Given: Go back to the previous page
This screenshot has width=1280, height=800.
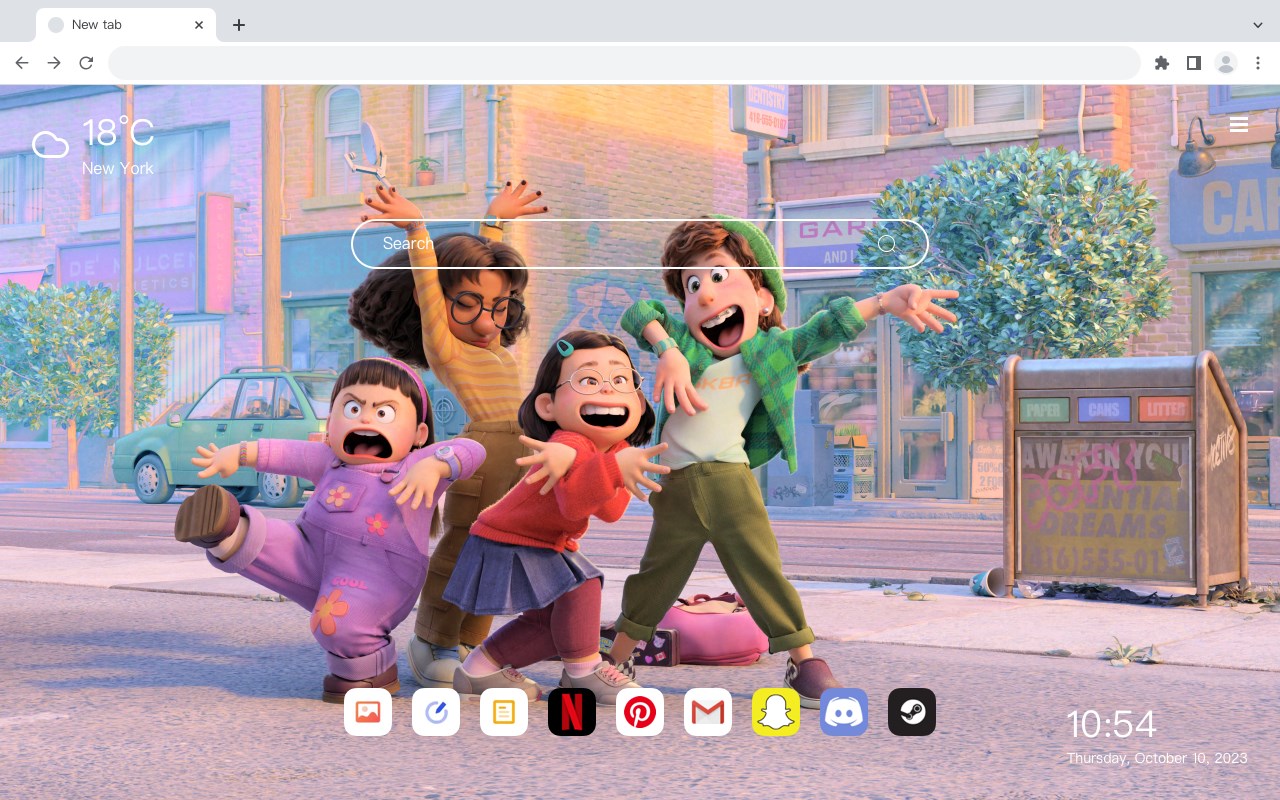Looking at the screenshot, I should tap(22, 63).
